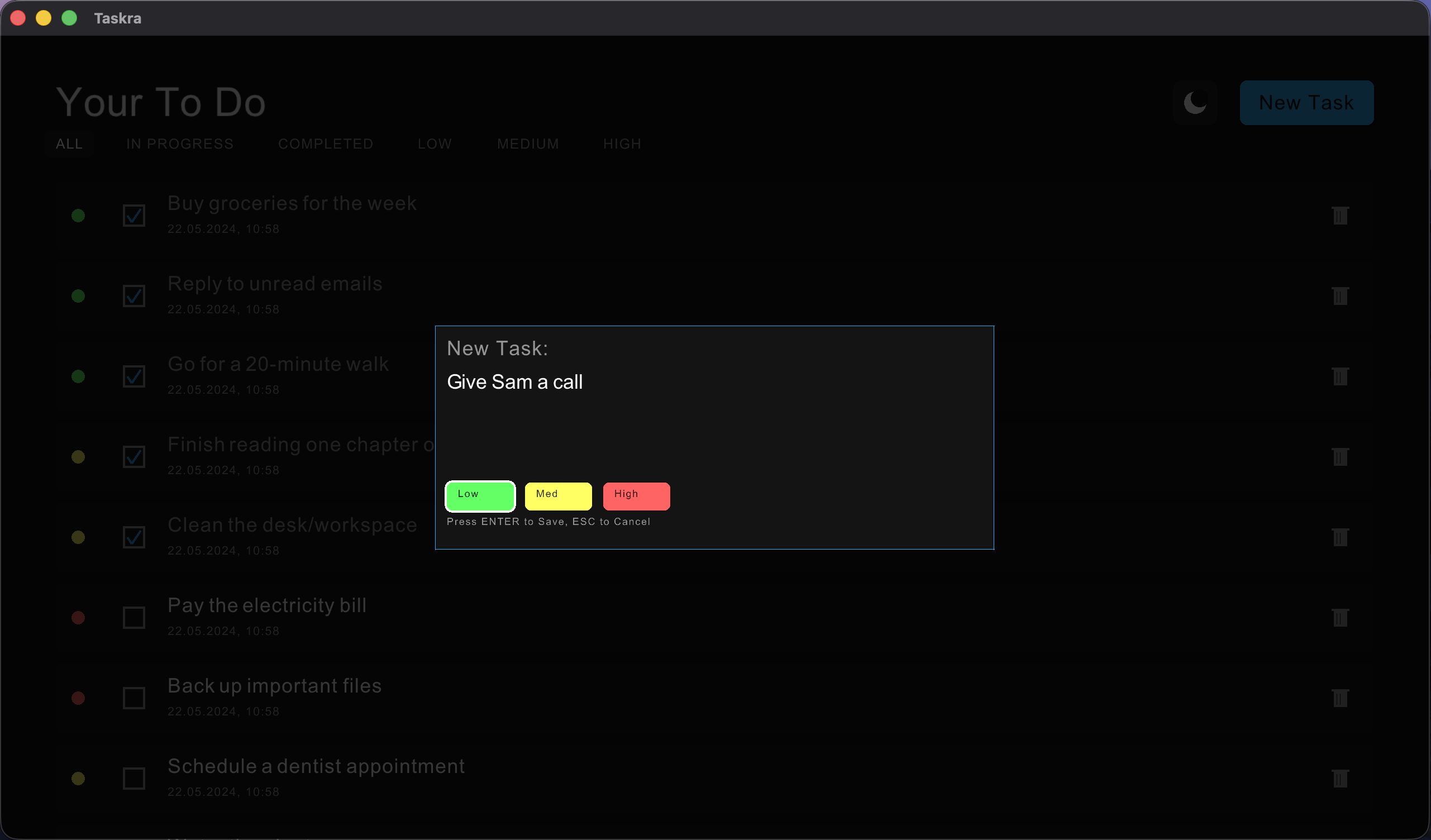
Task: Click priority dot of Reply to unread emails
Action: (78, 296)
